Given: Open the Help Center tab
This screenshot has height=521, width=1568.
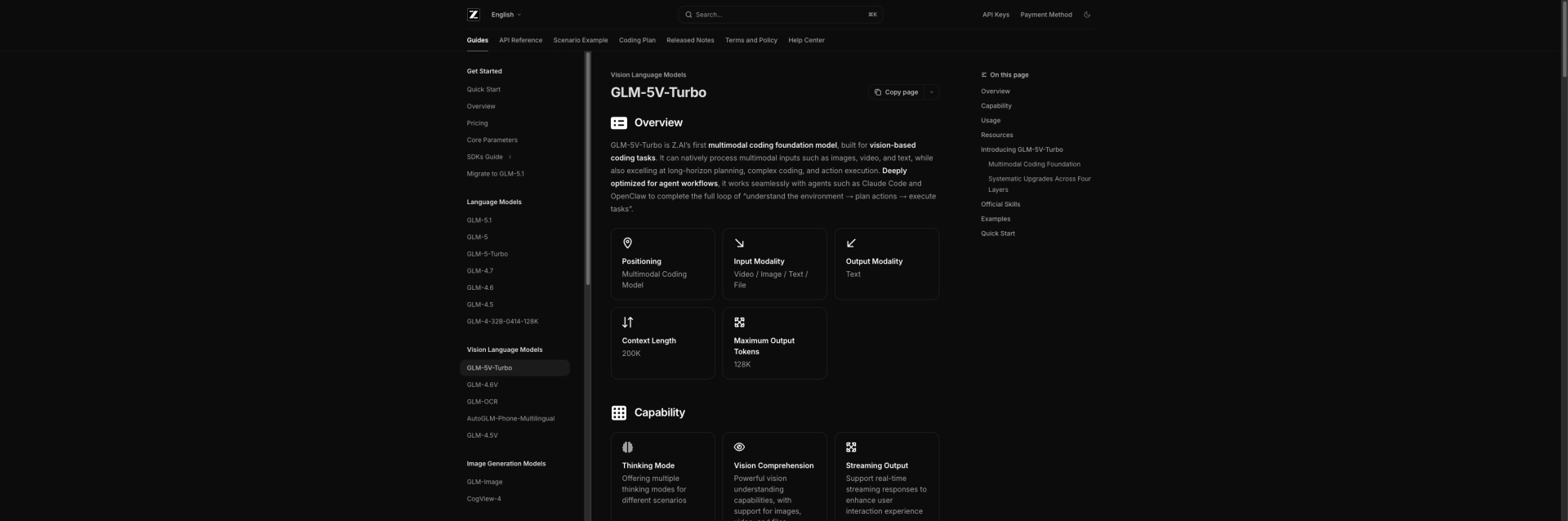Looking at the screenshot, I should coord(807,40).
